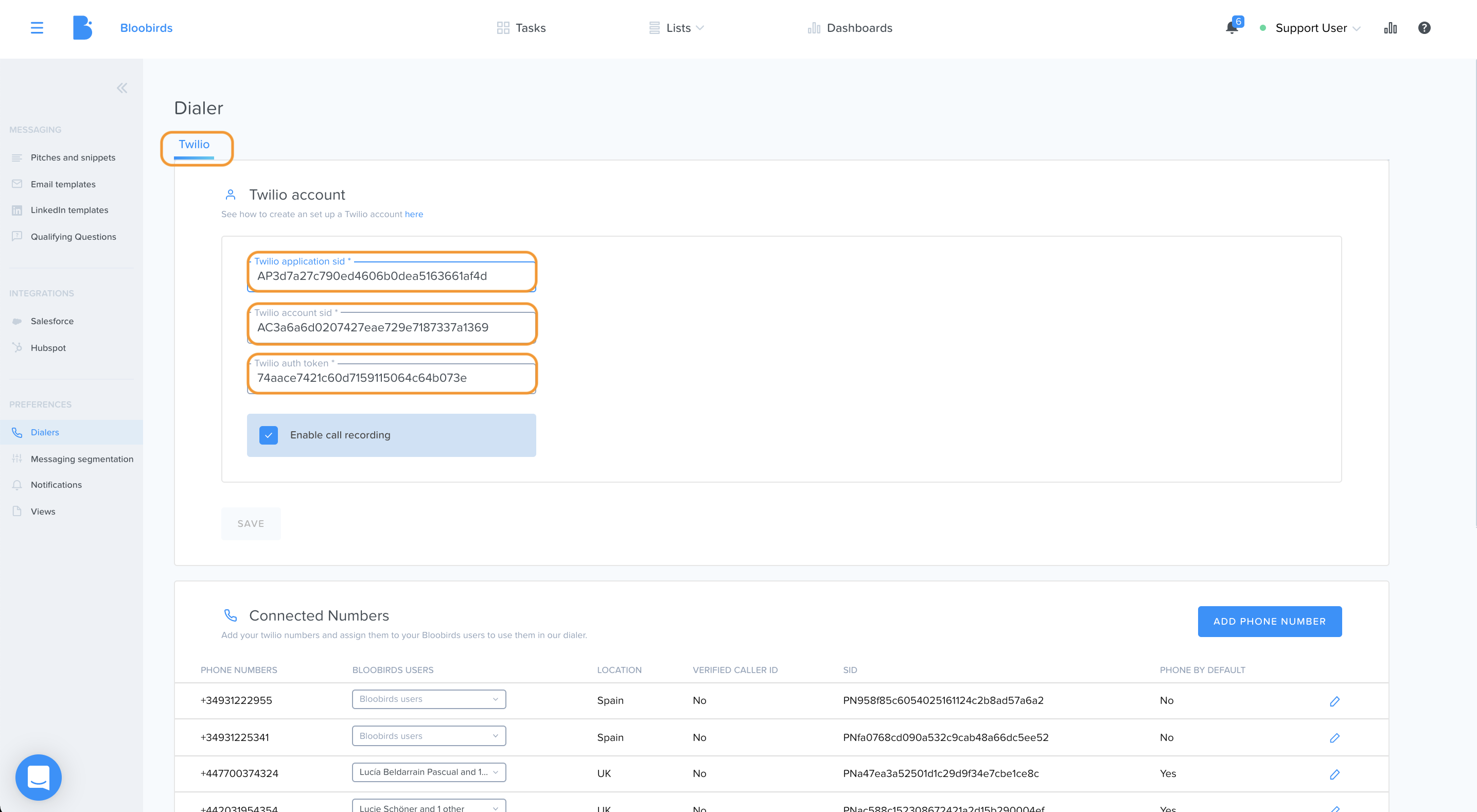Open the Lucie Schöner users dropdown
Image resolution: width=1477 pixels, height=812 pixels.
(429, 805)
